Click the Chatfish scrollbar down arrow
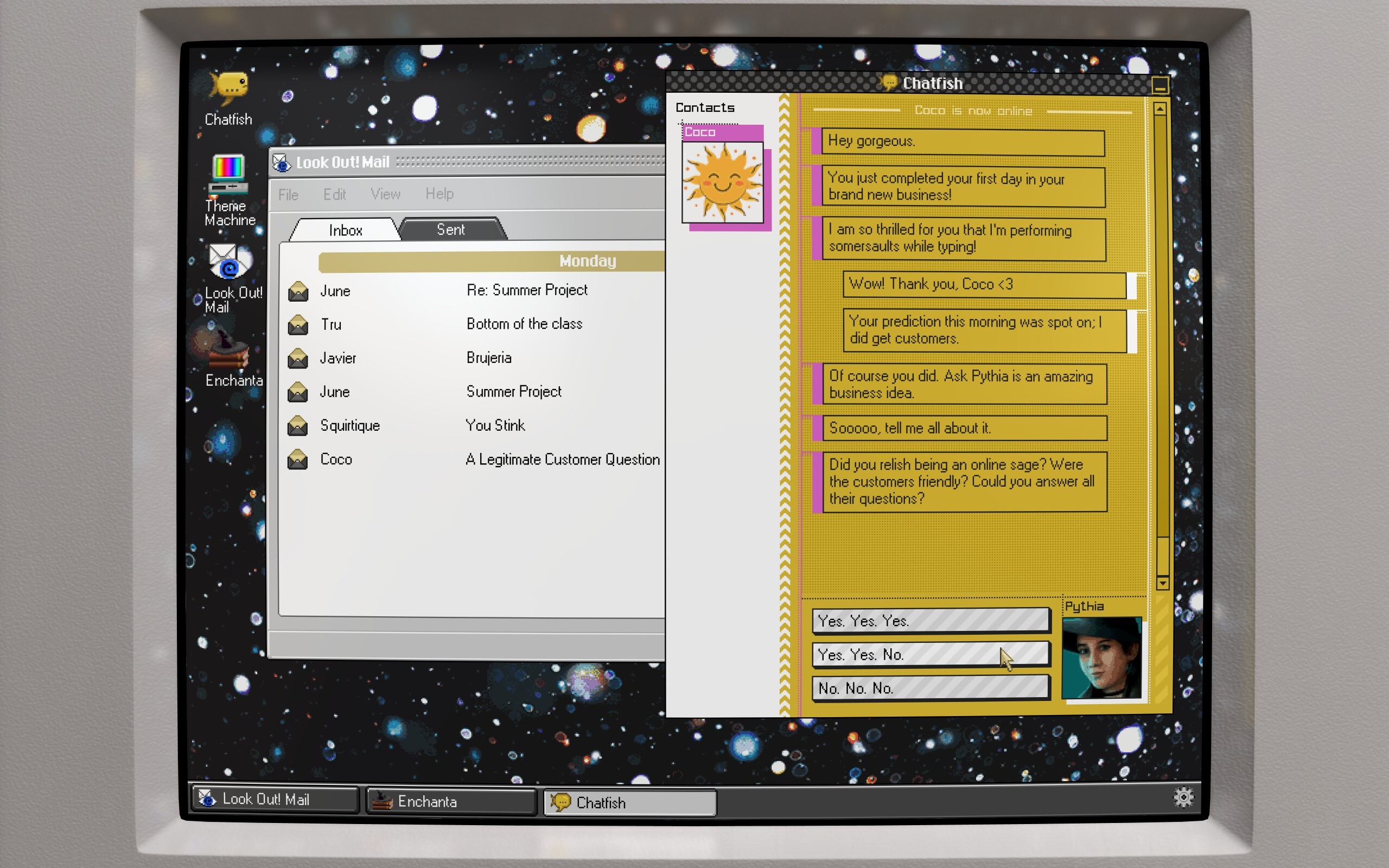Viewport: 1389px width, 868px height. [x=1162, y=583]
